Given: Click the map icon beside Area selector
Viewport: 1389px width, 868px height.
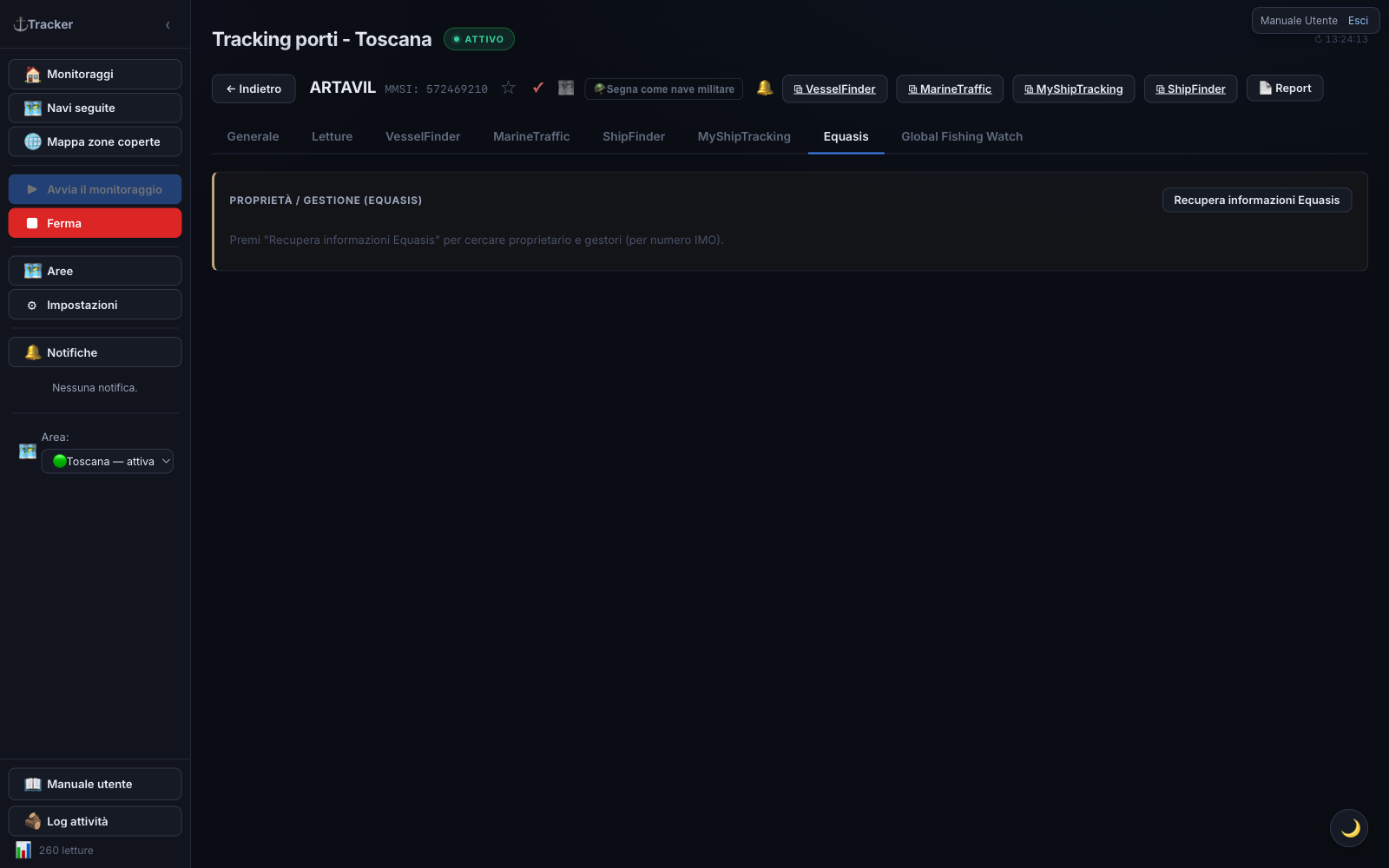Looking at the screenshot, I should coord(28,451).
